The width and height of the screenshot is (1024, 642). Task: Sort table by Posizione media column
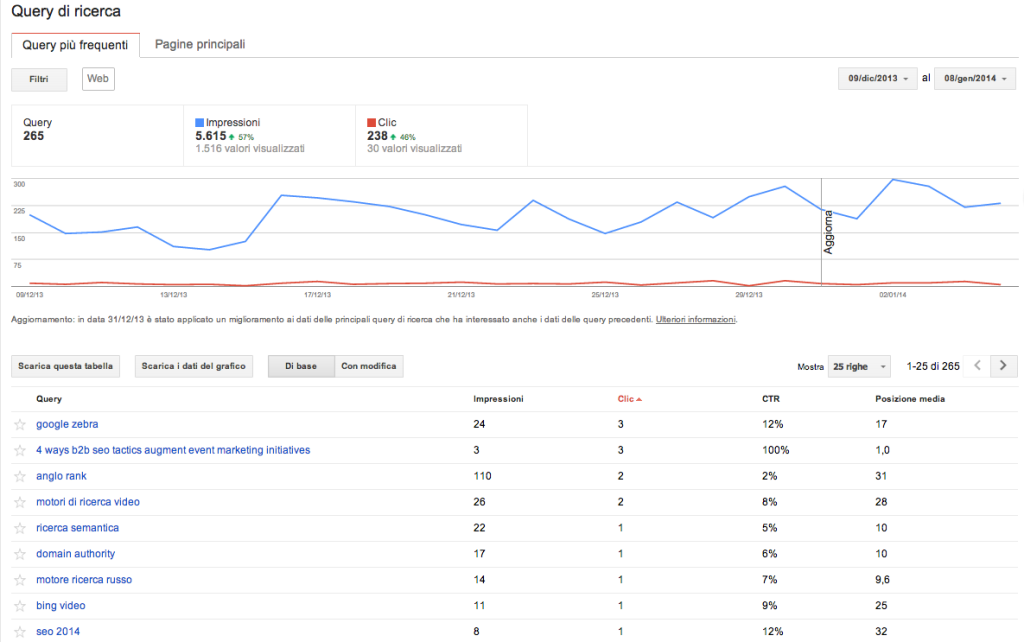(x=910, y=399)
